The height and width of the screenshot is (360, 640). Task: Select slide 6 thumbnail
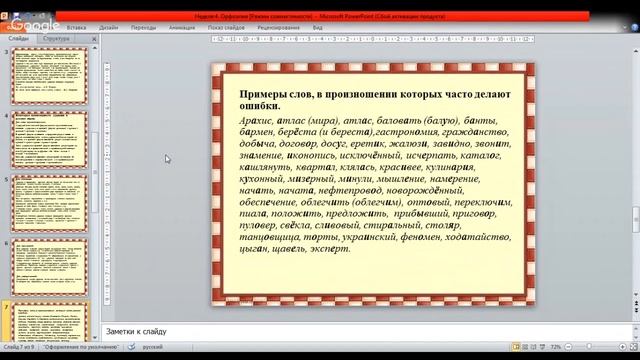pyautogui.click(x=49, y=267)
